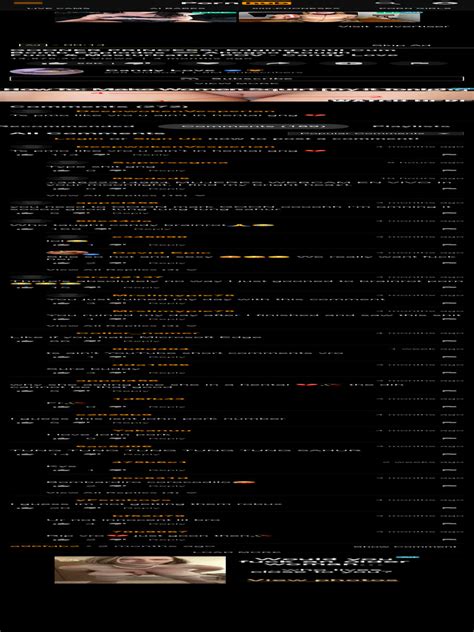The image size is (474, 632).
Task: Expand View All Replies under David Felix reply
Action: pyautogui.click(x=122, y=269)
